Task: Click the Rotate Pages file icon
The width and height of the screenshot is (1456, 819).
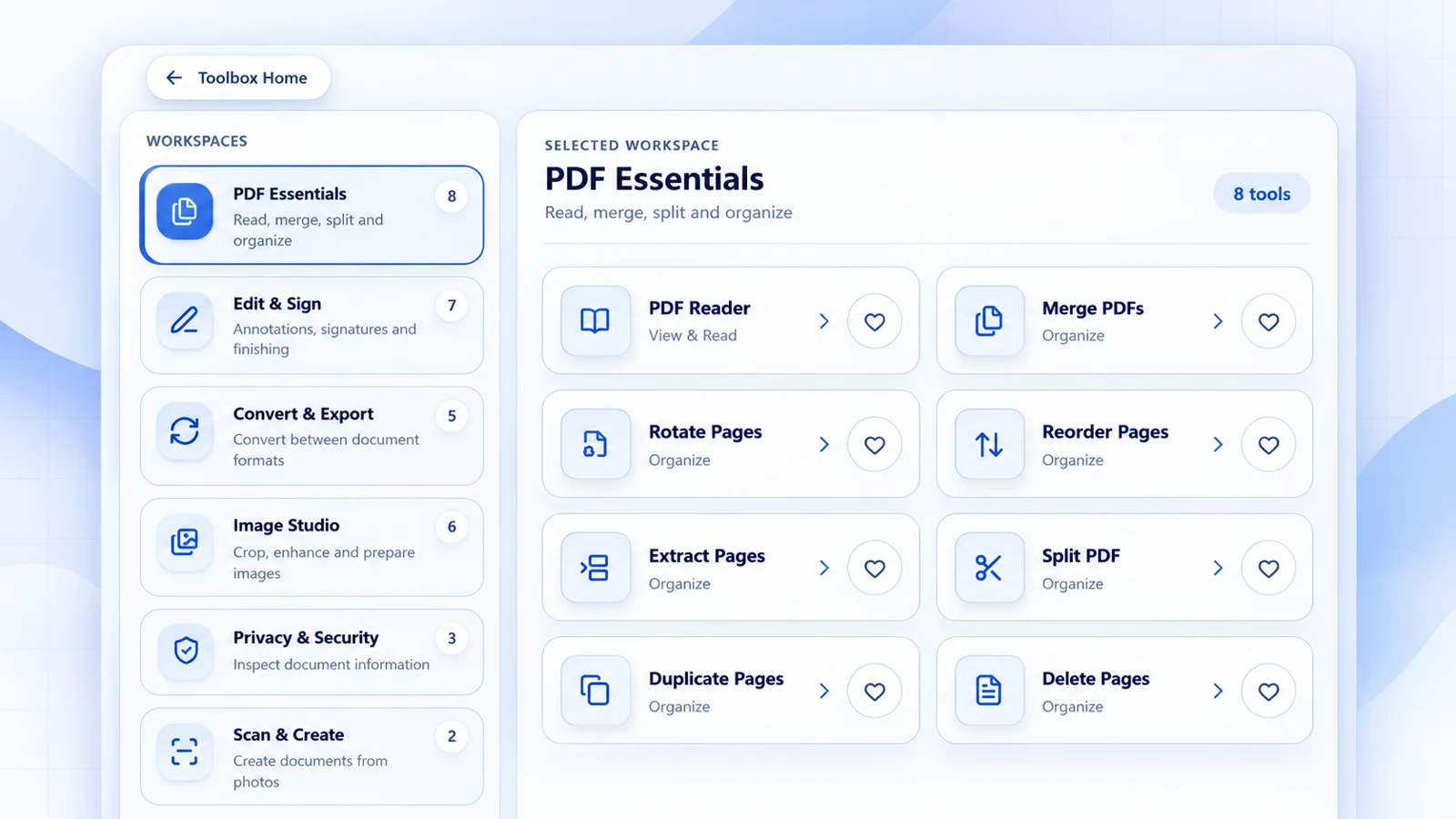Action: click(x=595, y=444)
